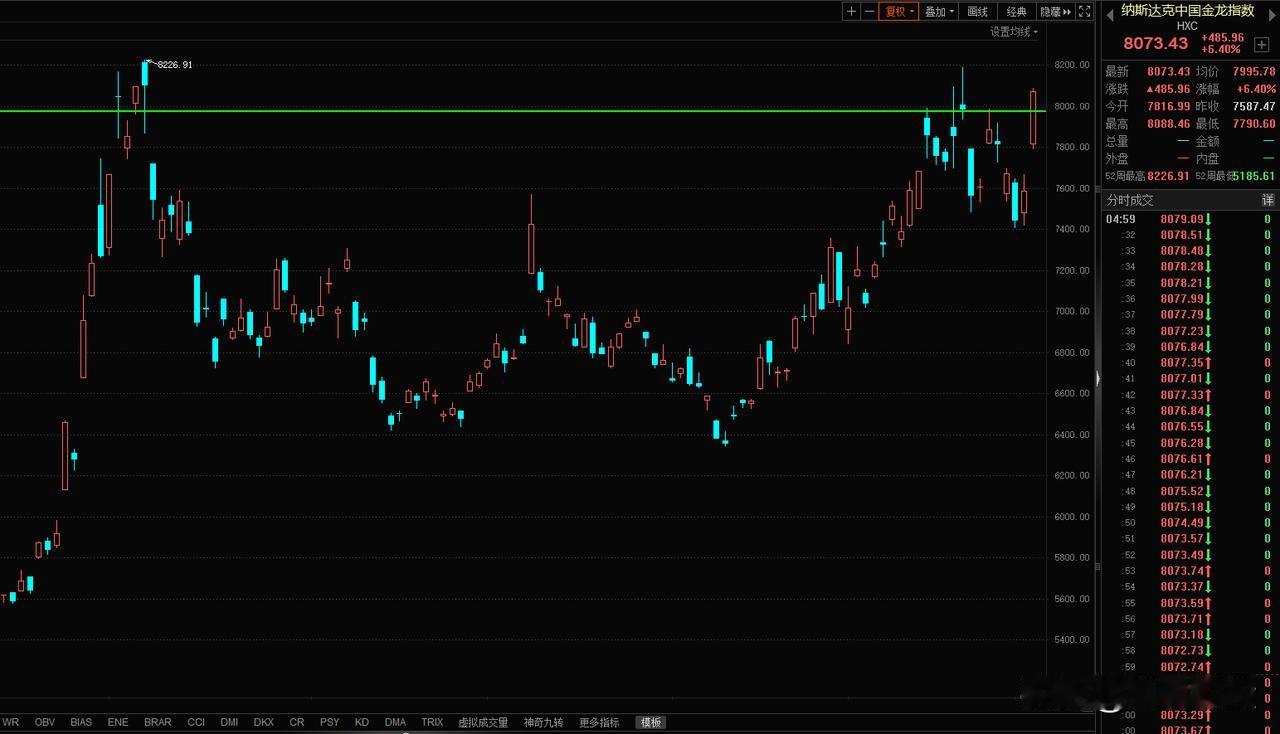Viewport: 1280px width, 734px height.
Task: Click the 8226.91 high price label
Action: pyautogui.click(x=174, y=65)
